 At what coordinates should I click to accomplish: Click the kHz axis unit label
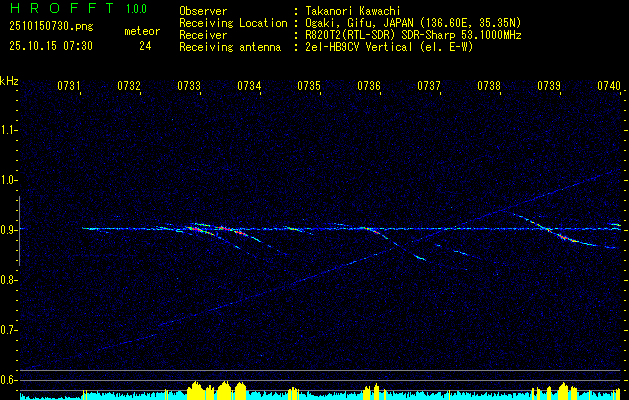point(9,81)
